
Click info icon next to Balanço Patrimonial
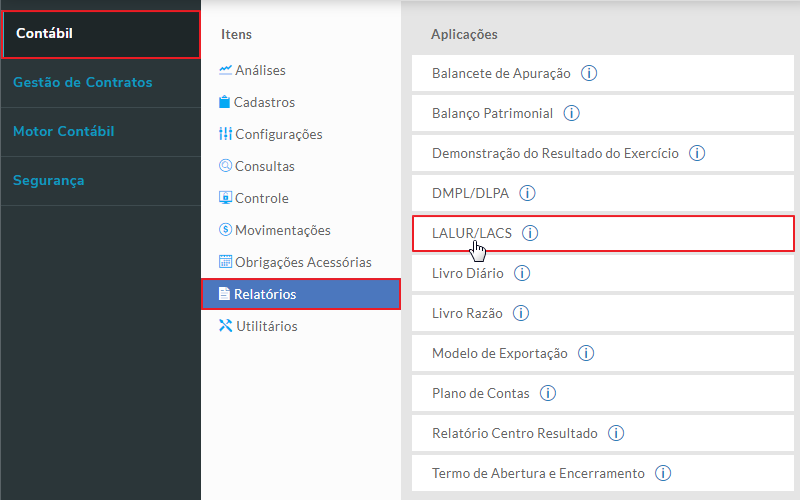click(572, 113)
